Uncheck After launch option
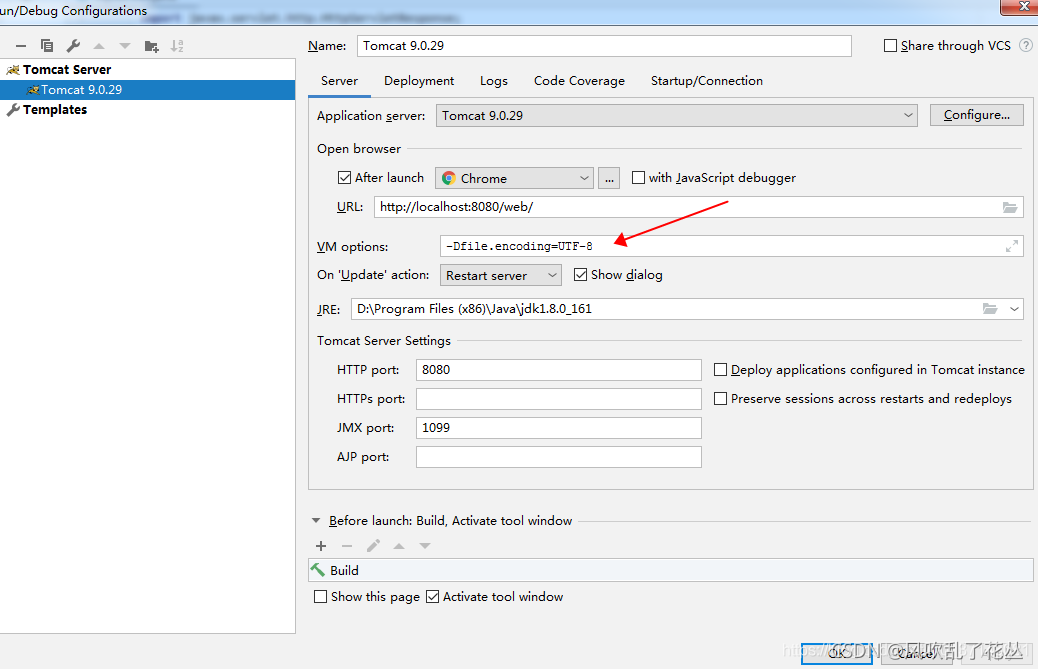The height and width of the screenshot is (669, 1038). pyautogui.click(x=344, y=177)
